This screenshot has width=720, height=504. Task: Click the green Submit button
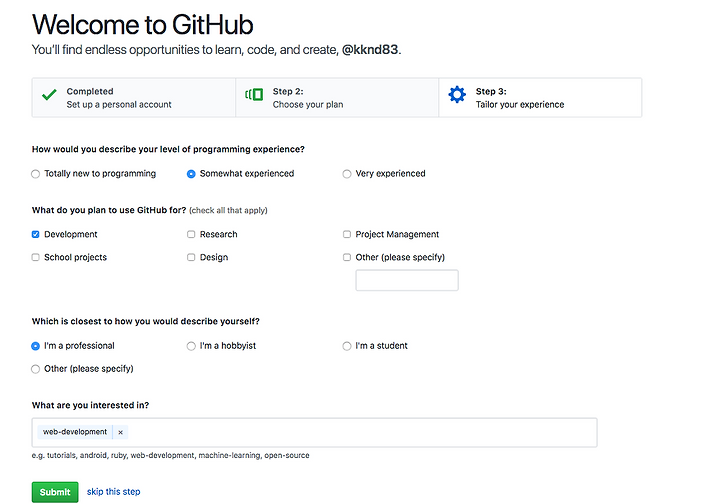tap(55, 492)
